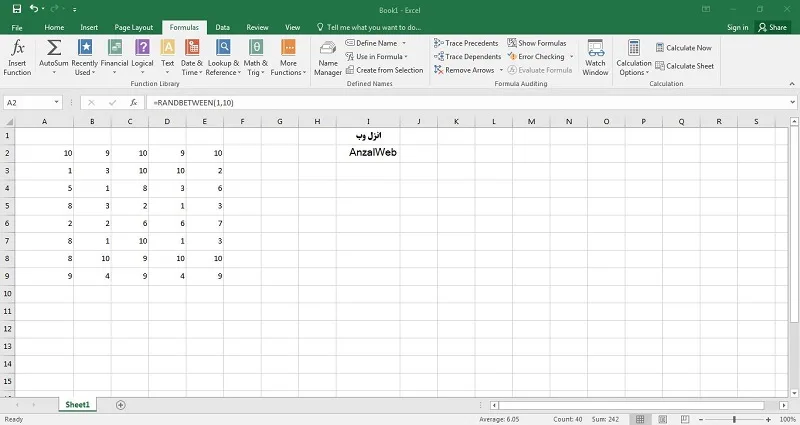Open the Insert Function dialog
This screenshot has height=425, width=800.
[x=17, y=58]
